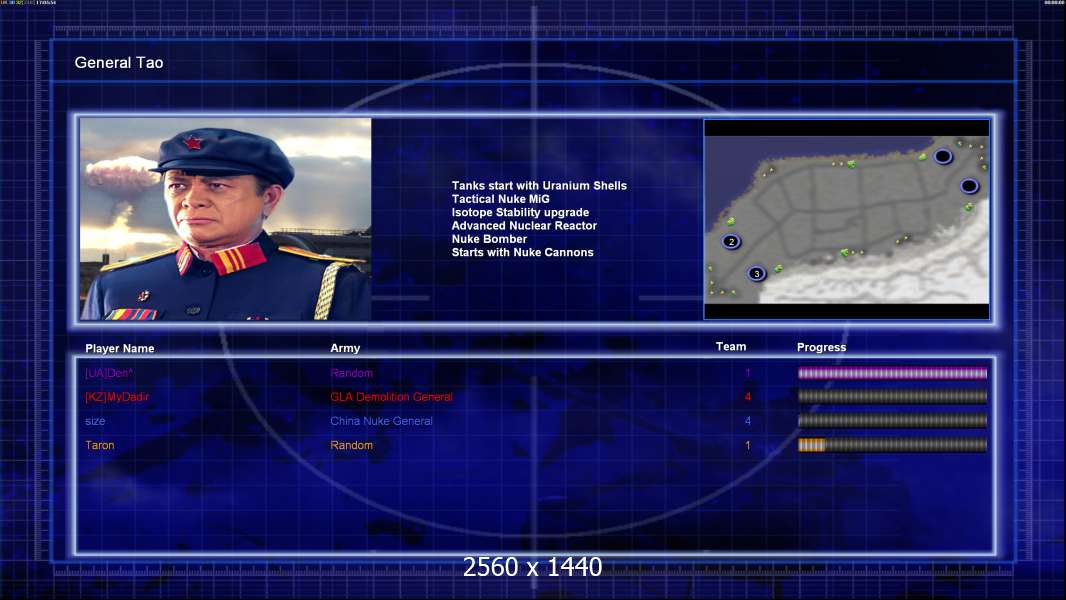Select player 'size' in the list
1066x600 pixels.
click(x=95, y=421)
